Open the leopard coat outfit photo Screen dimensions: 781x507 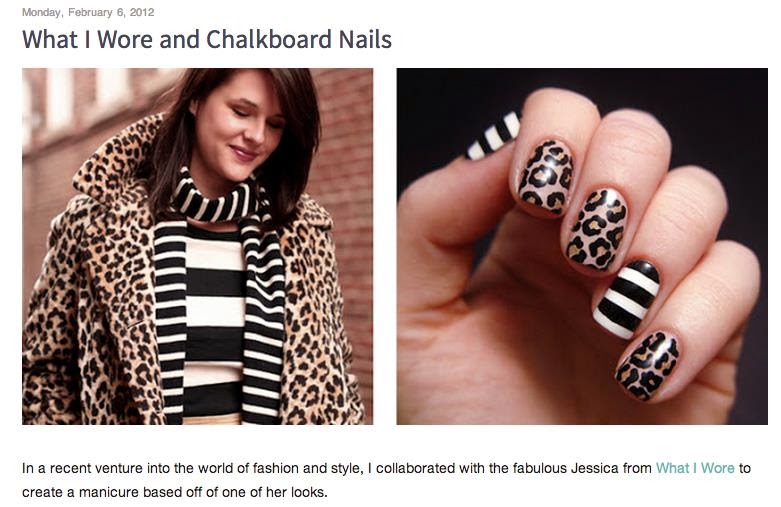click(x=197, y=246)
